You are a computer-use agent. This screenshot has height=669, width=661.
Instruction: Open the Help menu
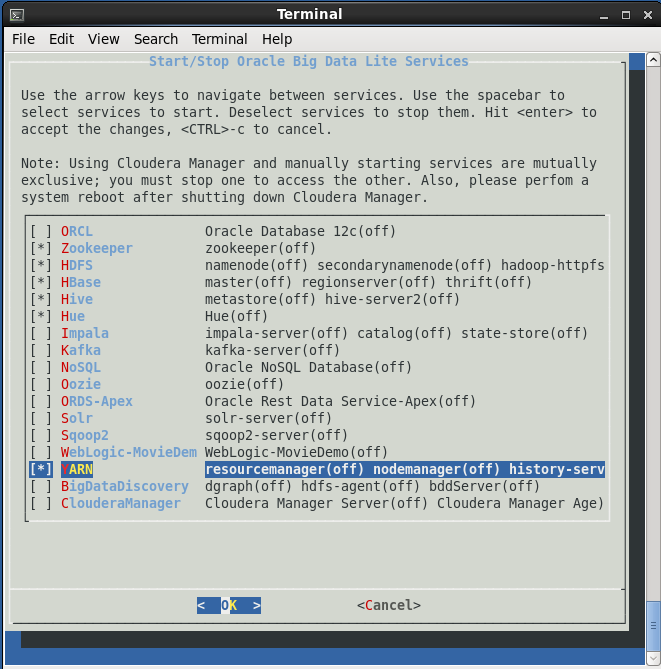click(x=277, y=39)
